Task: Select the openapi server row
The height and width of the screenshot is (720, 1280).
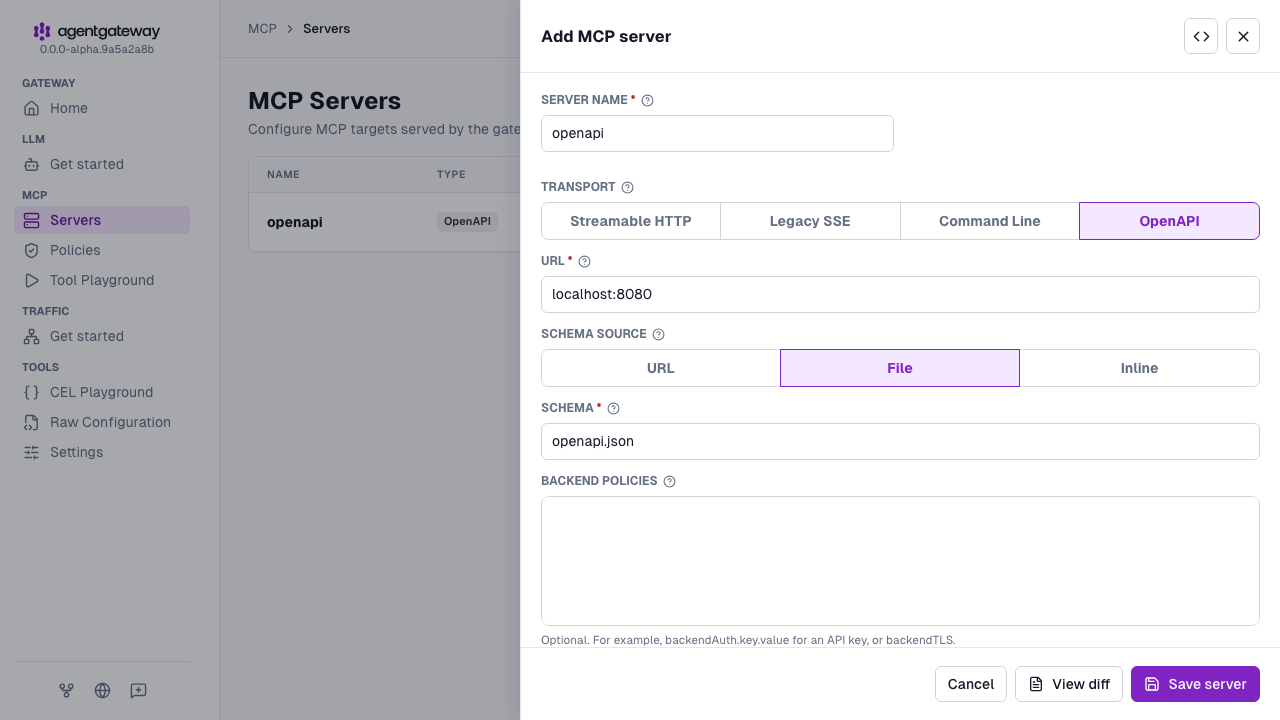Action: [385, 222]
